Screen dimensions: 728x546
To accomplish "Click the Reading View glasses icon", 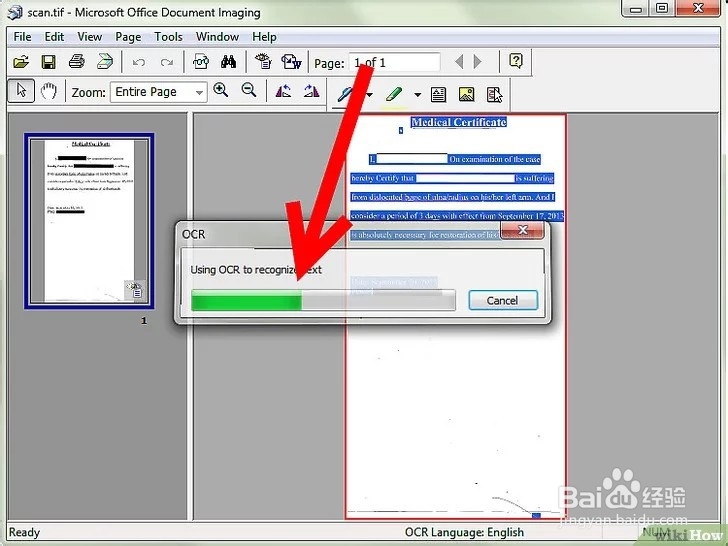I will (x=201, y=61).
